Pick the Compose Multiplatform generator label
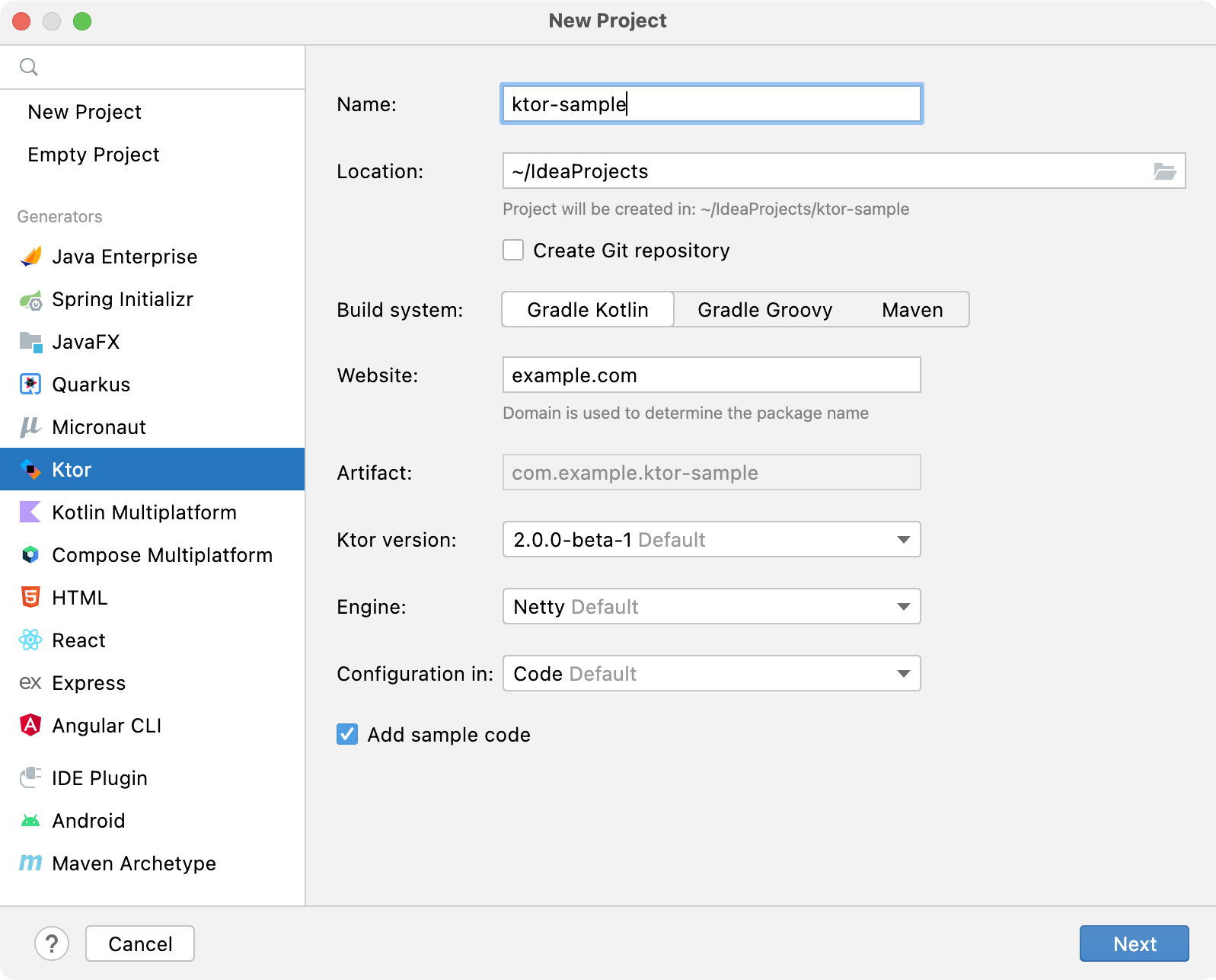 click(x=162, y=555)
